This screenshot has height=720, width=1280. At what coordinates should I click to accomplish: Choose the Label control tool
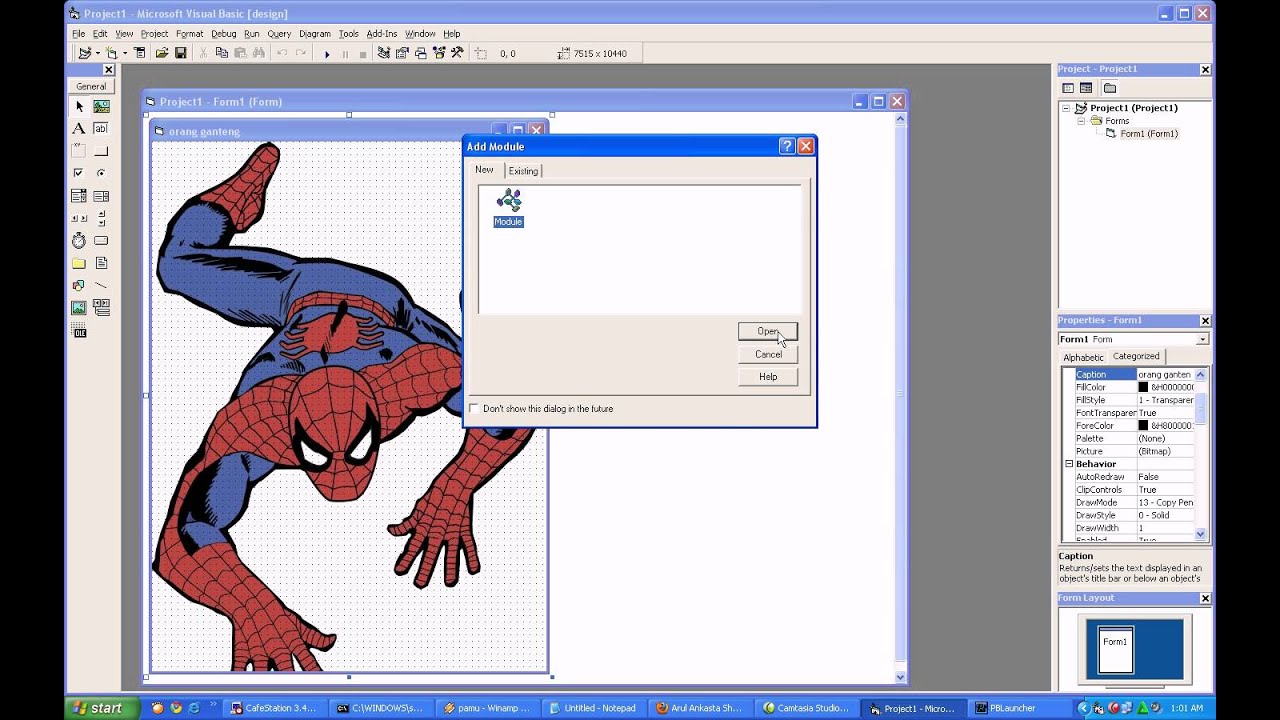point(79,129)
